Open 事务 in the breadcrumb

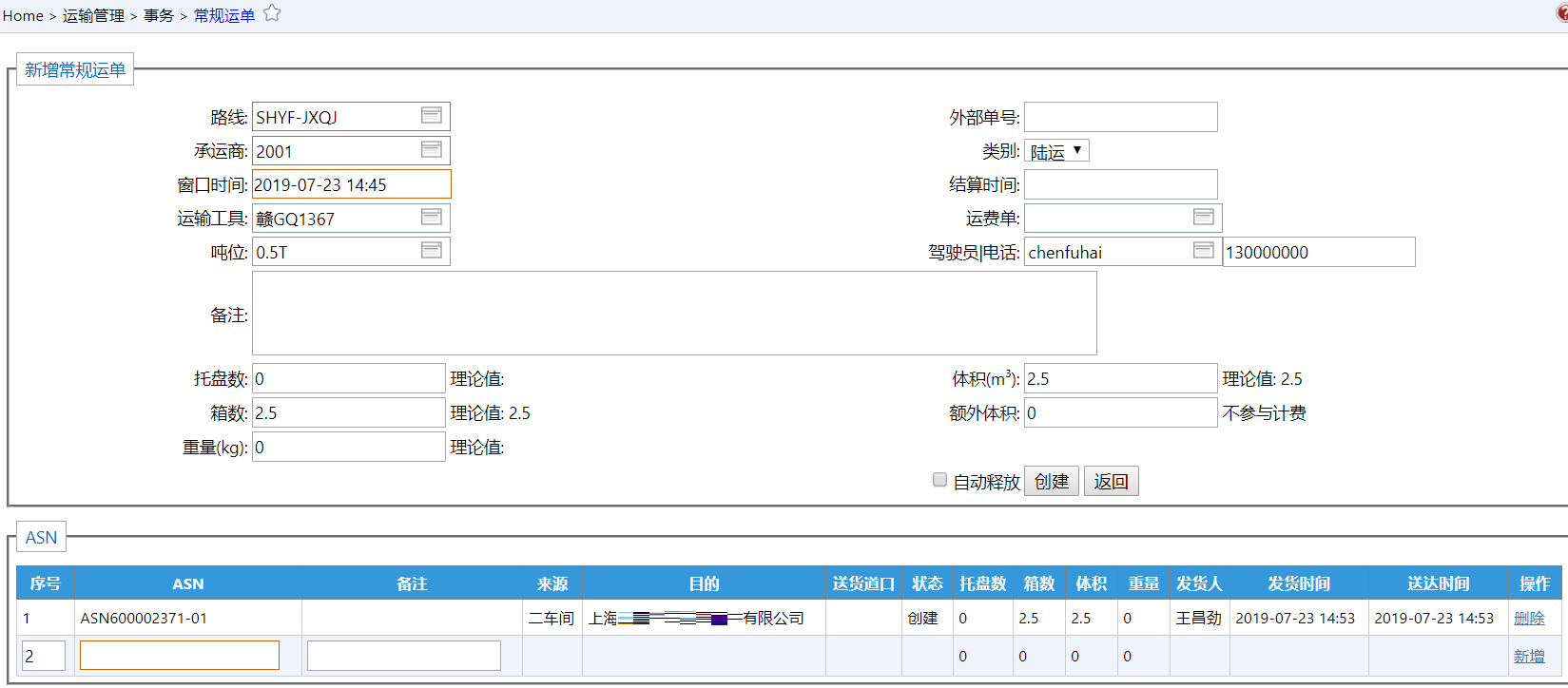(159, 15)
